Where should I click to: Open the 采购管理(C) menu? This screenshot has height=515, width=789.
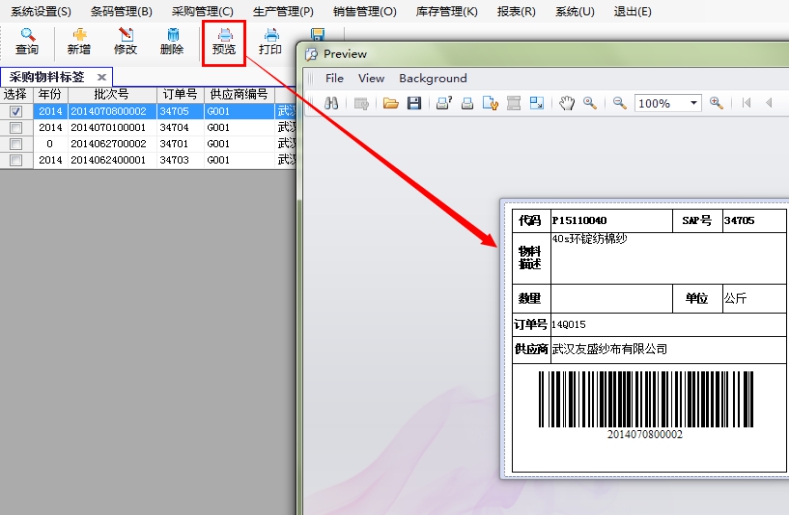coord(202,12)
